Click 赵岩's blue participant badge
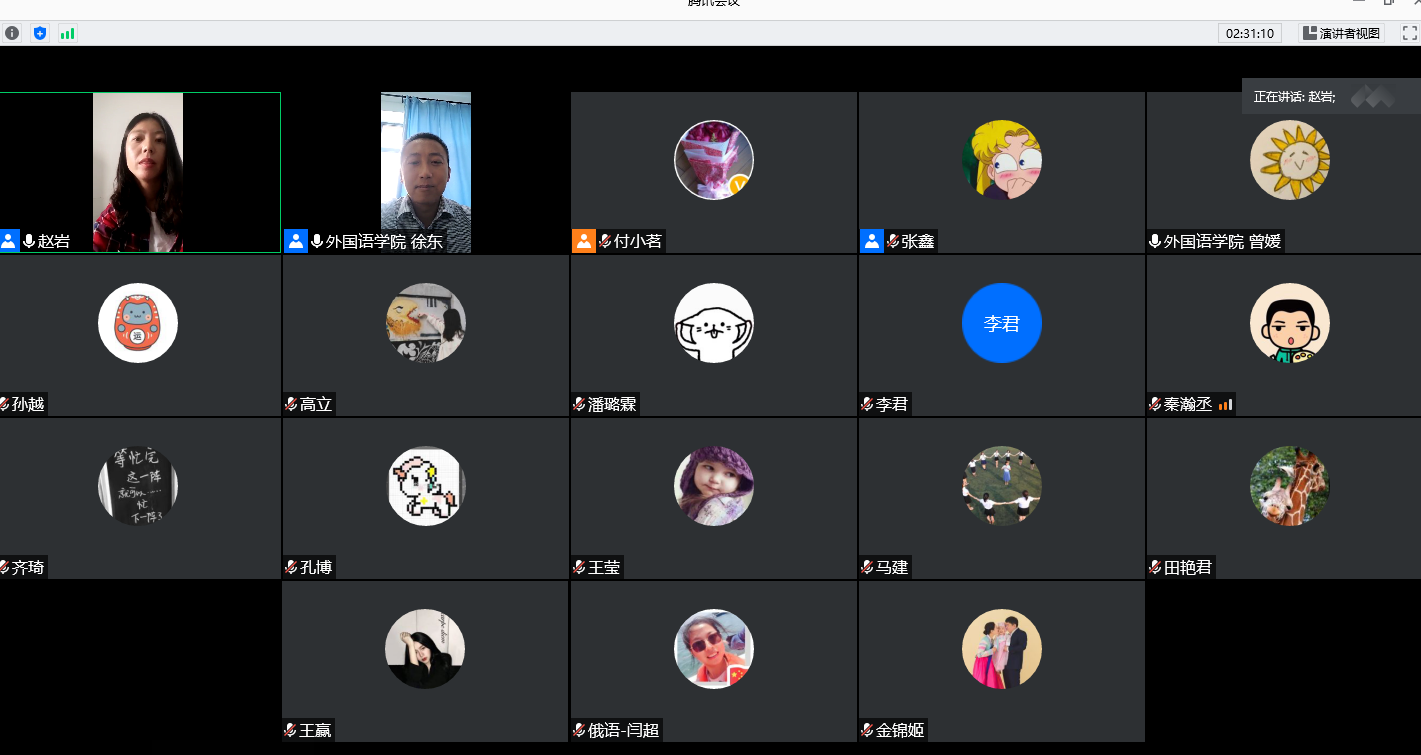Image resolution: width=1421 pixels, height=755 pixels. tap(9, 240)
